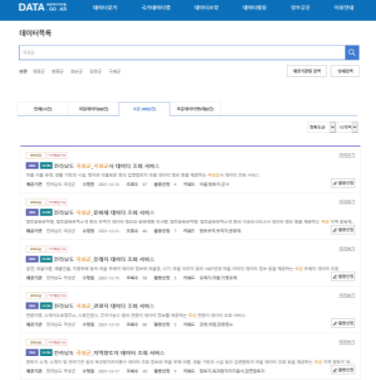
Task: Click the 제공기관별 검색 button
Action: tap(307, 71)
